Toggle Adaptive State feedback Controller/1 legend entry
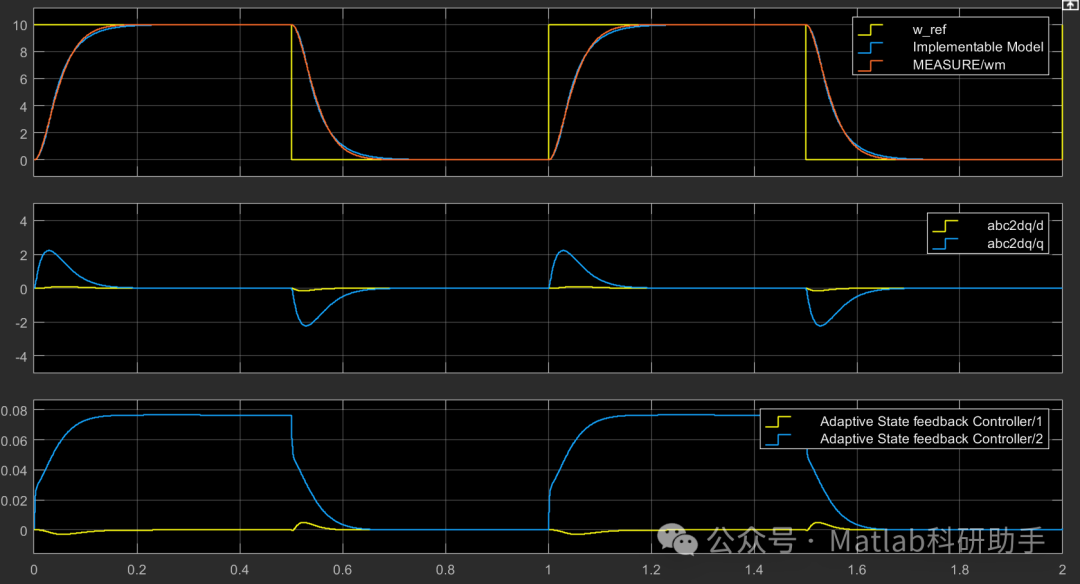 (x=931, y=421)
